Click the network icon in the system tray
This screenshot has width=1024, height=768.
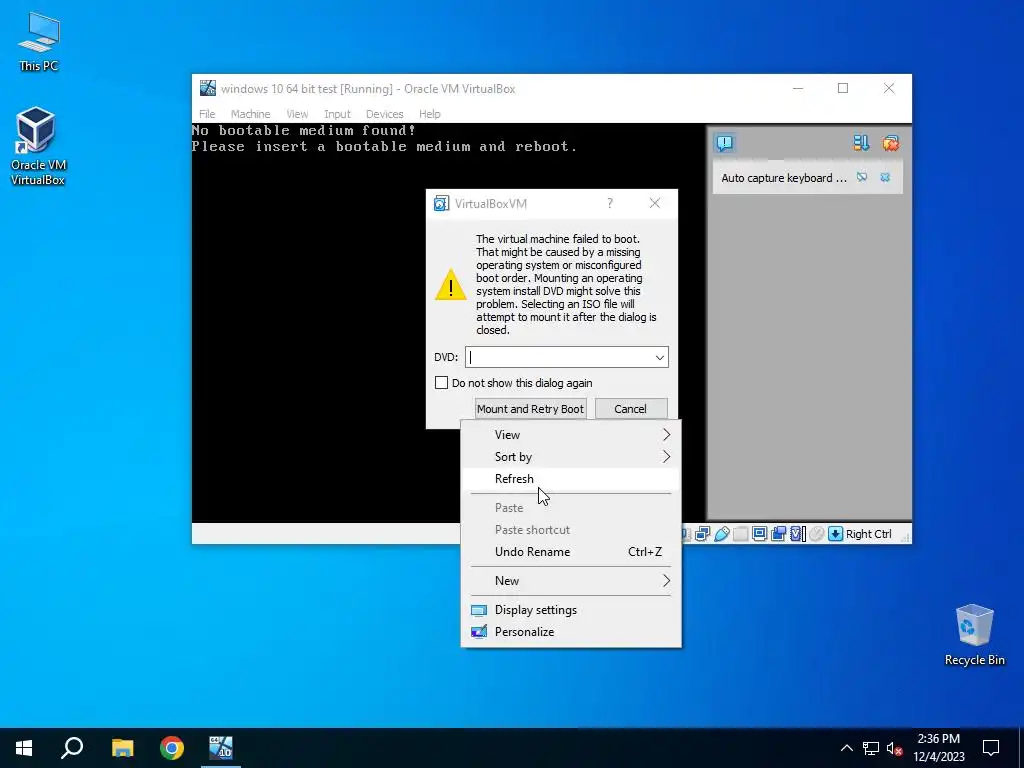(x=871, y=748)
